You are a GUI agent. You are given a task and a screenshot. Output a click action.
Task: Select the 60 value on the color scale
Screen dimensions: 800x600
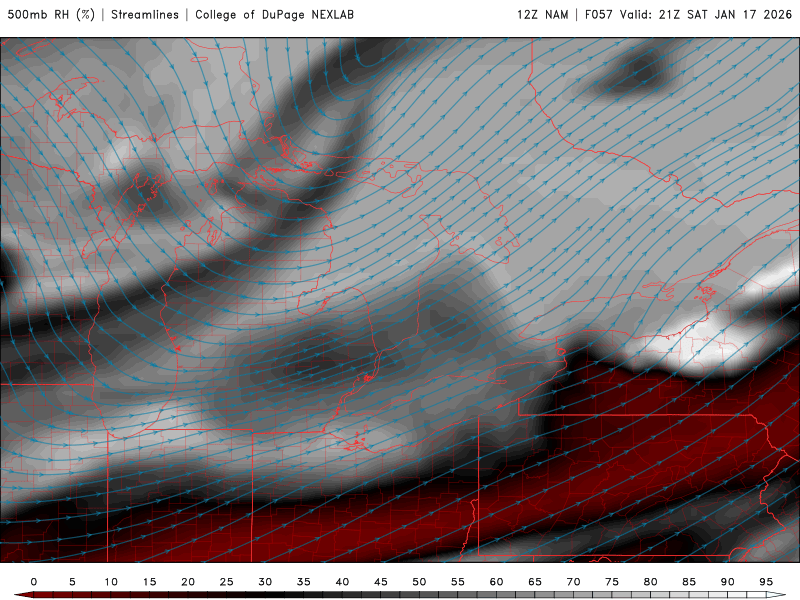pyautogui.click(x=496, y=582)
